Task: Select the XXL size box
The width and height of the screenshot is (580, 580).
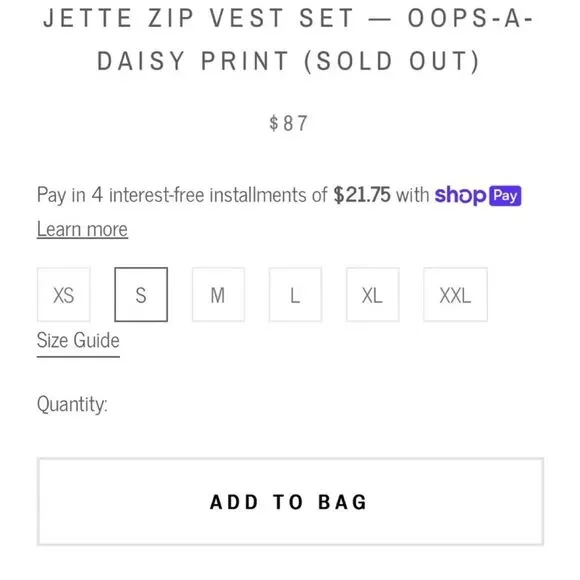Action: (x=455, y=295)
